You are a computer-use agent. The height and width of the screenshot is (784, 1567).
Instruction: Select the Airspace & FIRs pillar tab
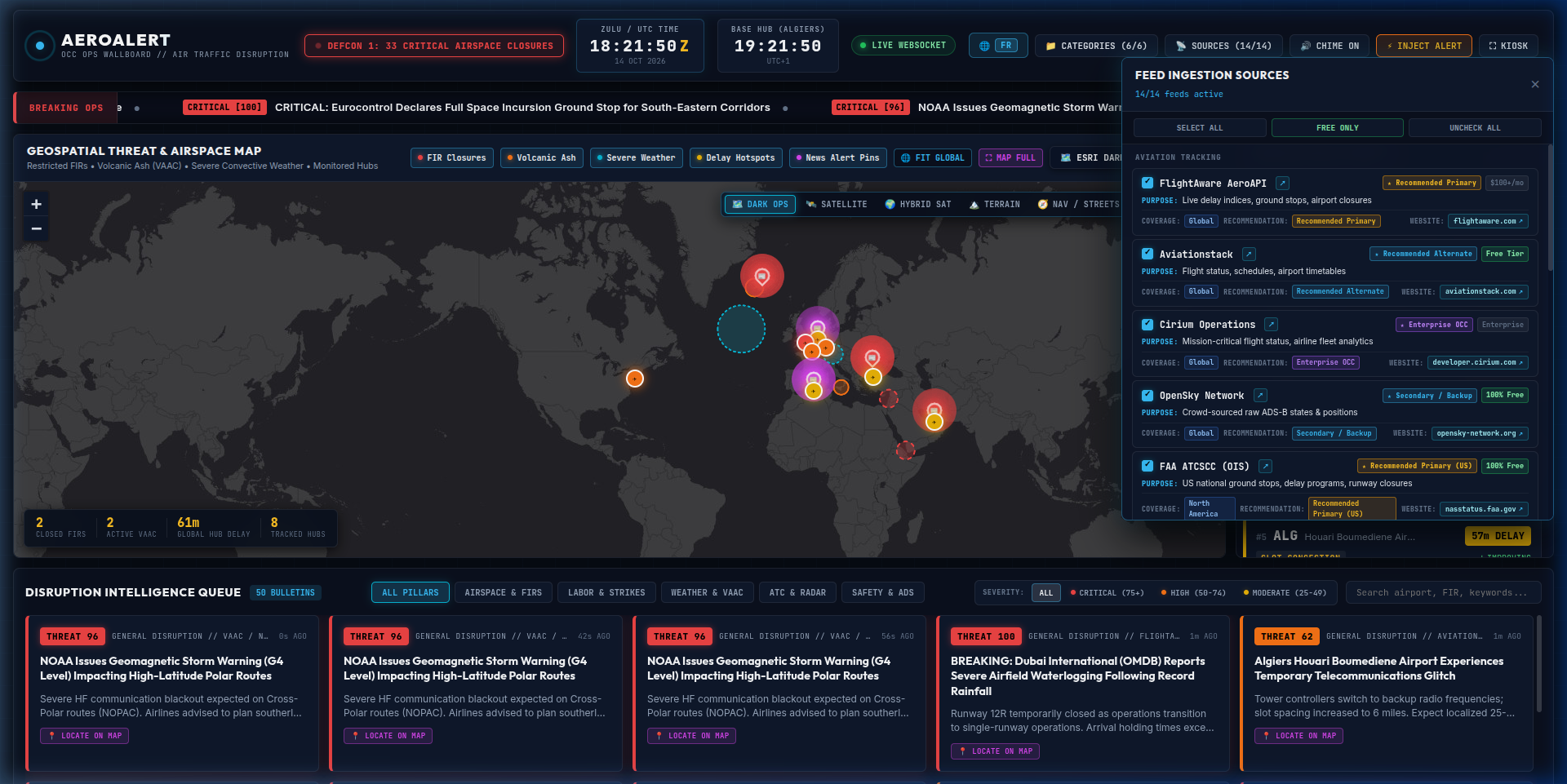tap(504, 593)
